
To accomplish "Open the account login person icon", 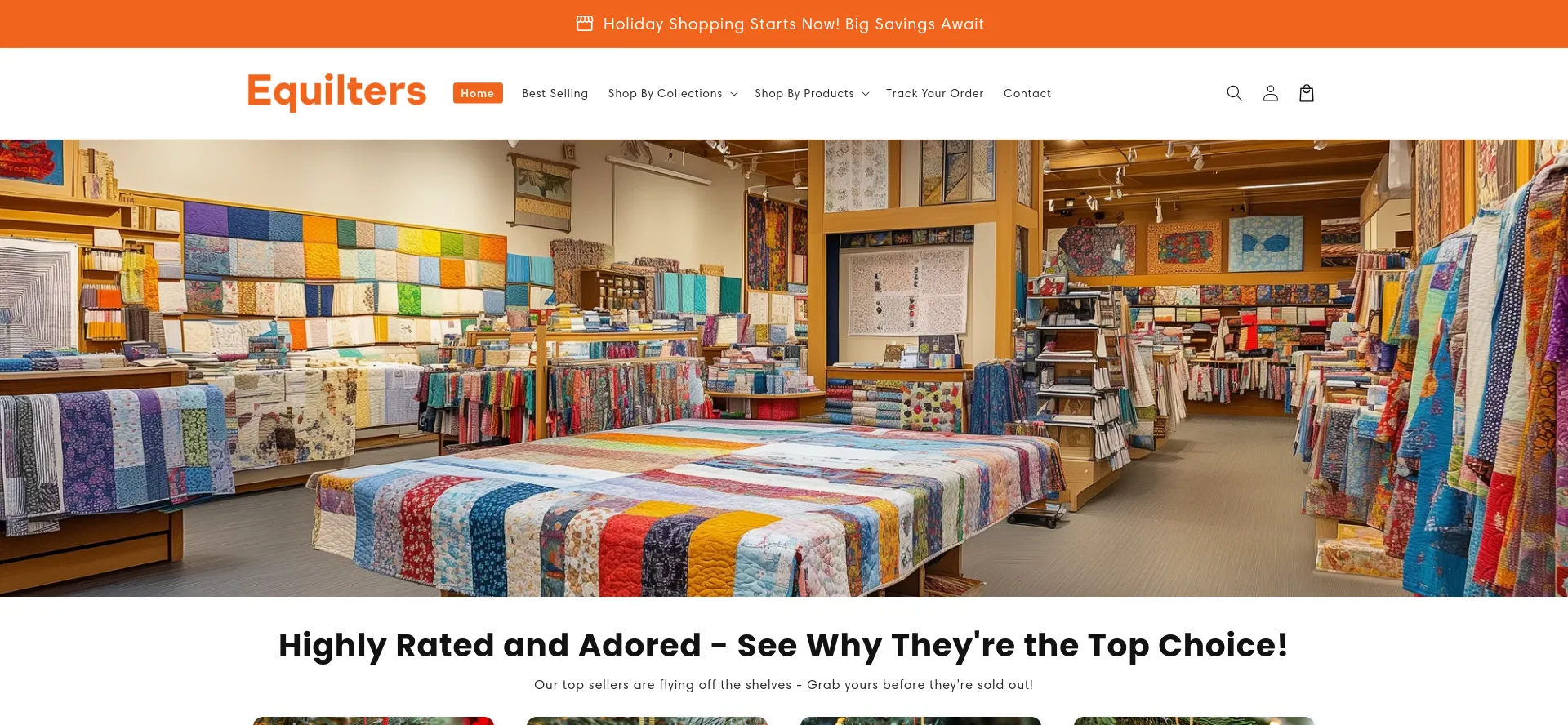I will click(x=1270, y=93).
